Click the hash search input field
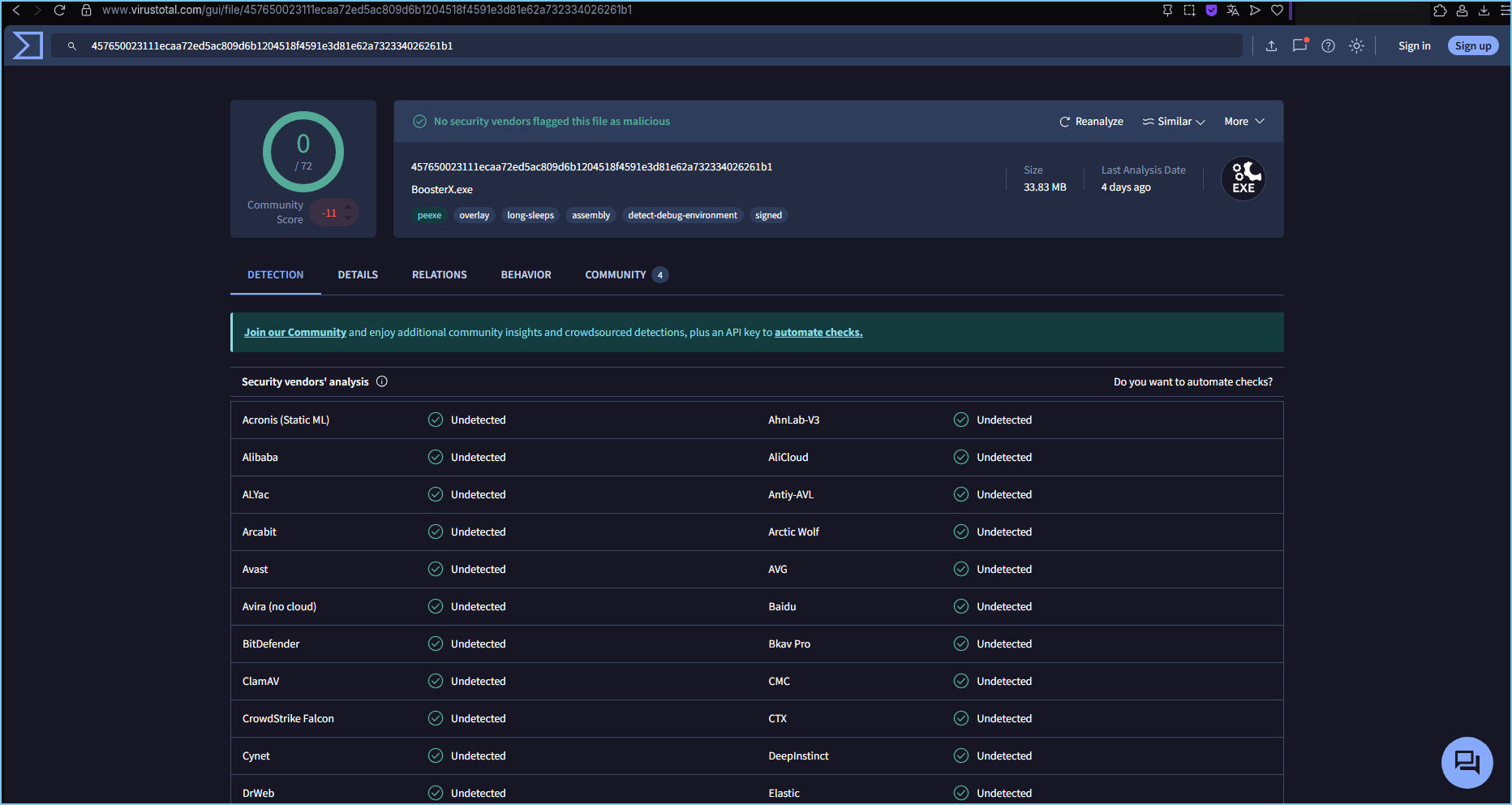Viewport: 1512px width, 805px height. click(646, 46)
